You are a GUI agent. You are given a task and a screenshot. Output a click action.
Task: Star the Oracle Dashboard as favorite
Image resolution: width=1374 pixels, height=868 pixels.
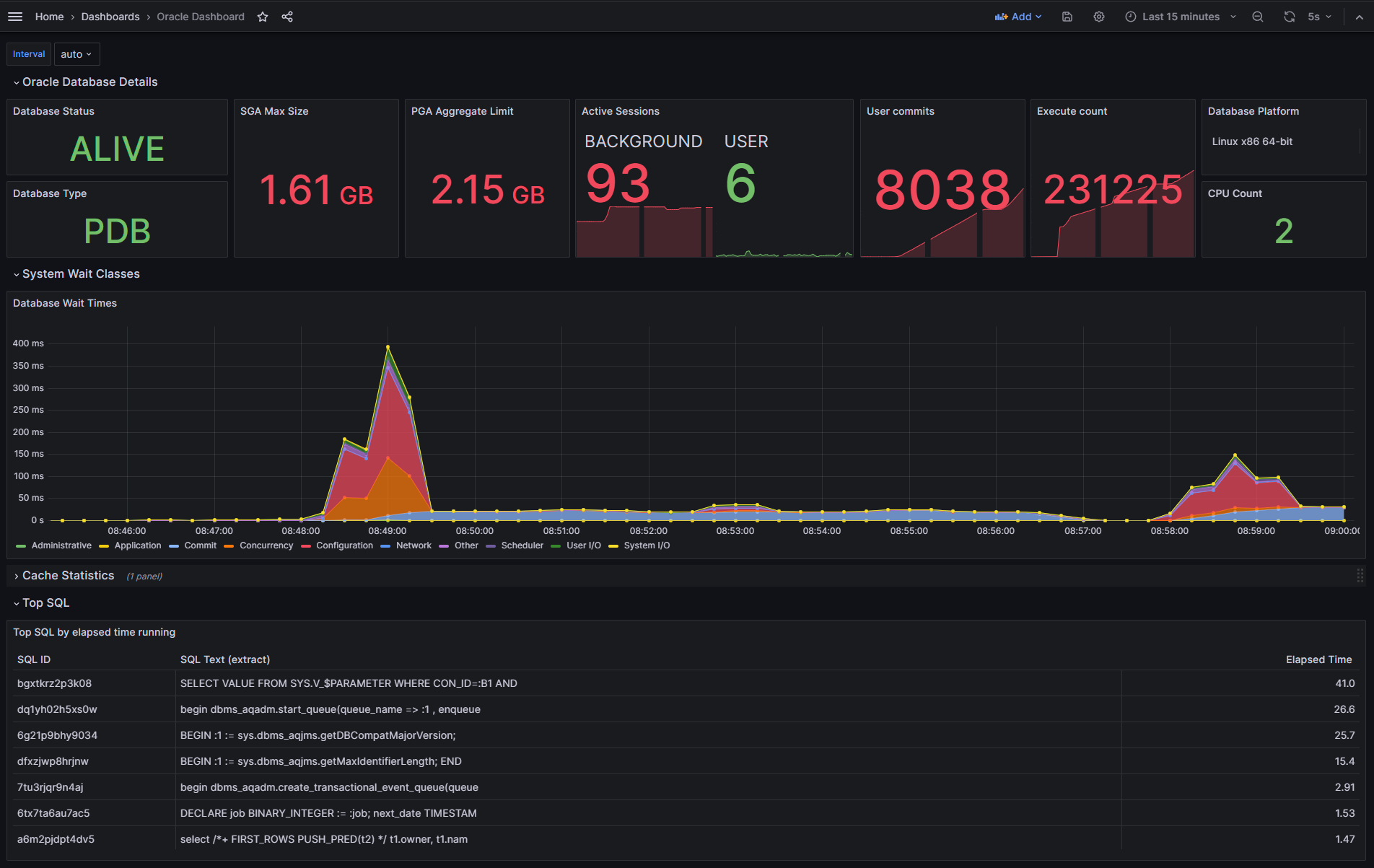coord(262,17)
